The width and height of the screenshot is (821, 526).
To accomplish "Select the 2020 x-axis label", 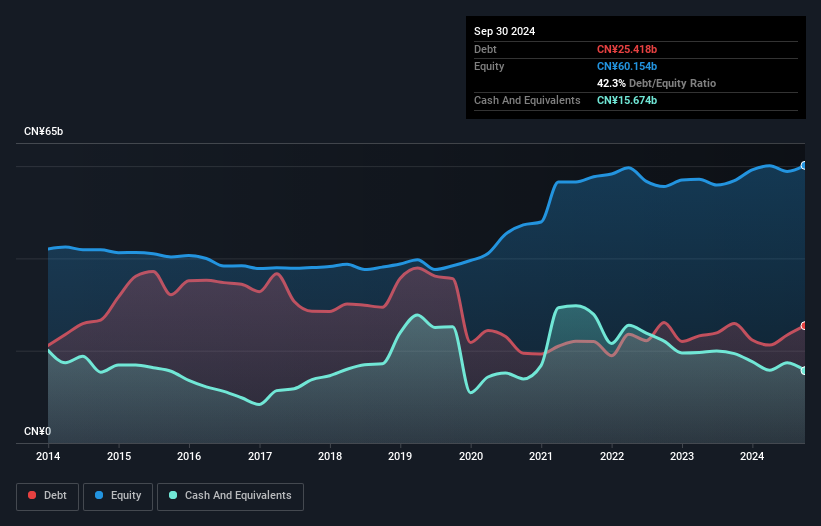I will point(471,457).
